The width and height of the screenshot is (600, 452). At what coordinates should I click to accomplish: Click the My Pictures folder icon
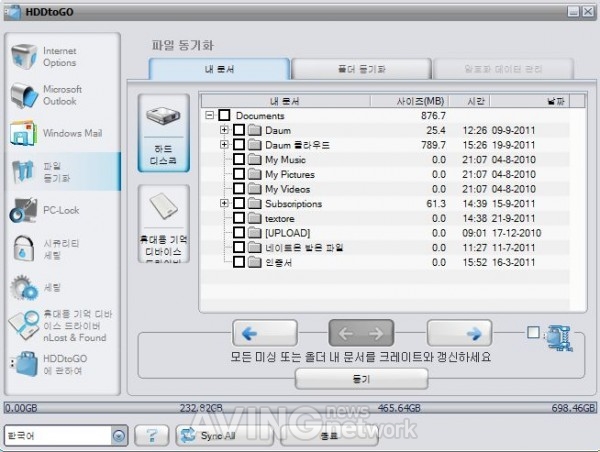point(254,174)
